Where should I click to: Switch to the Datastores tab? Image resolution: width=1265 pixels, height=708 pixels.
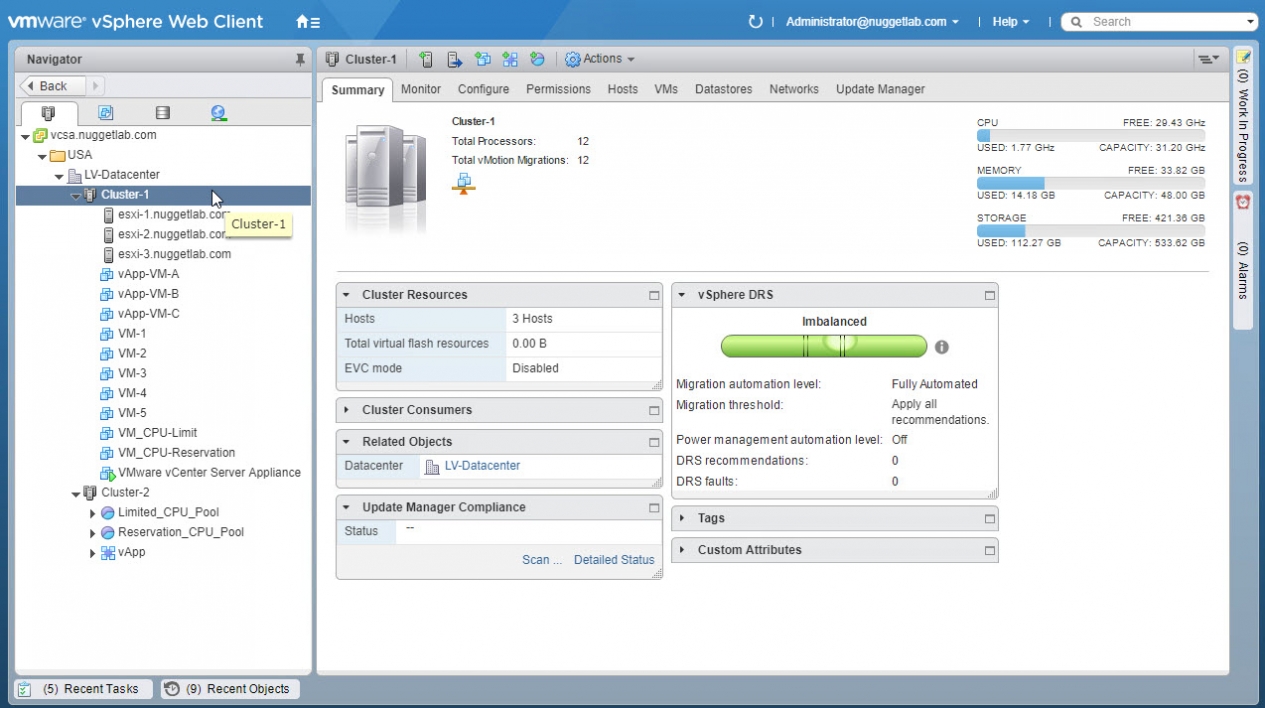[x=723, y=89]
